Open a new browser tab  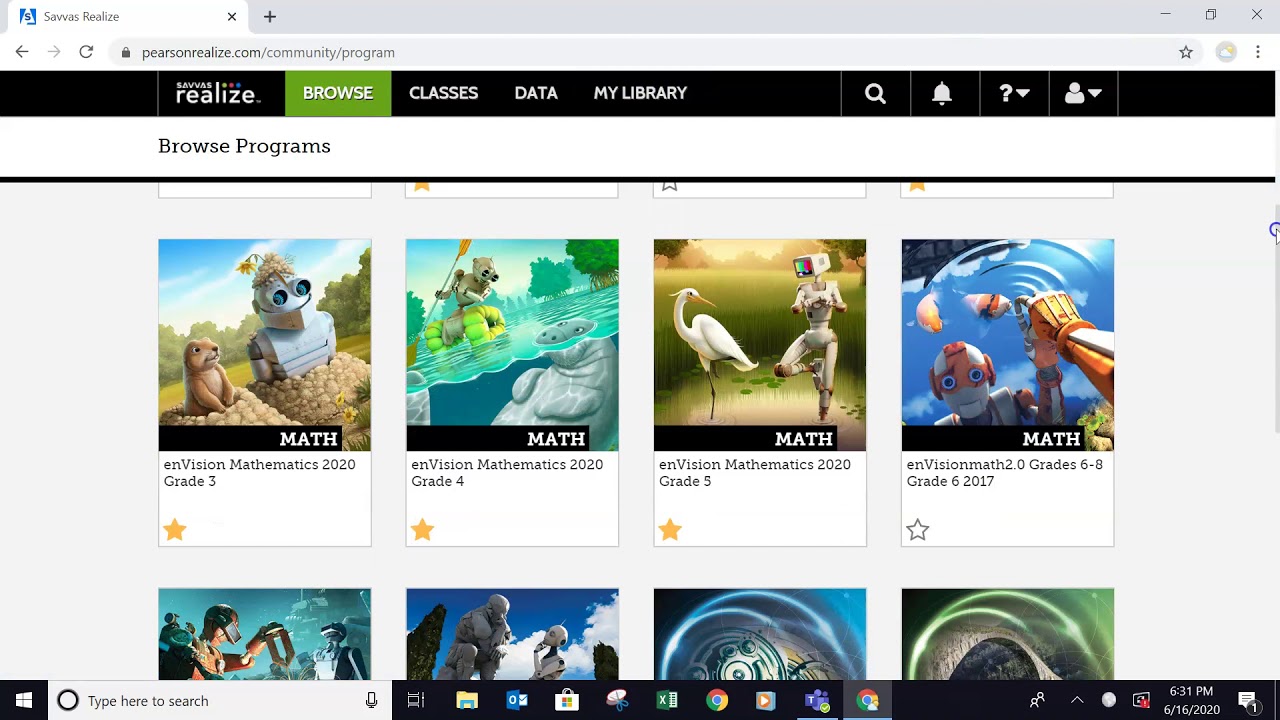click(x=270, y=16)
